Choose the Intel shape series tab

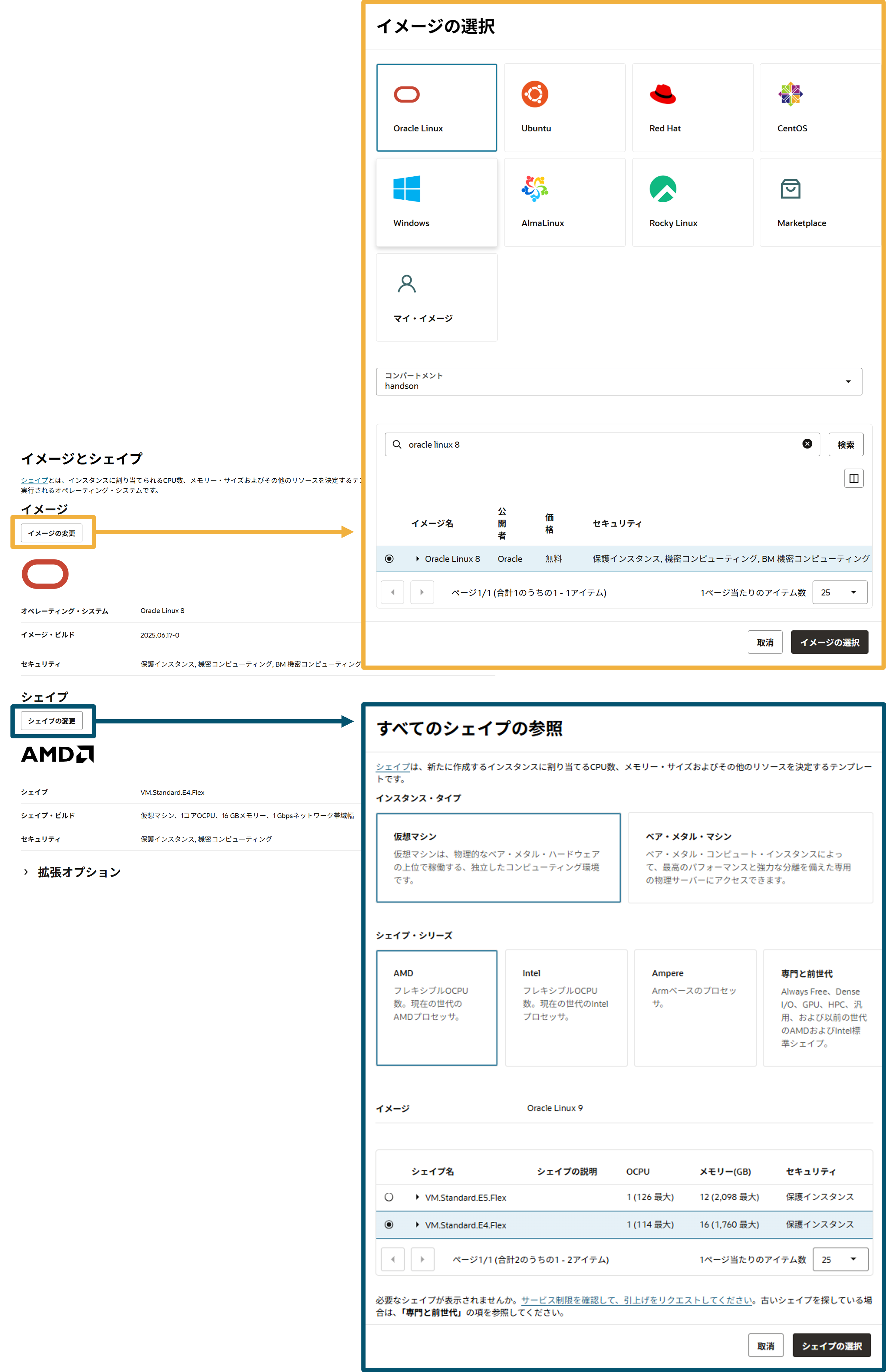pyautogui.click(x=566, y=1008)
